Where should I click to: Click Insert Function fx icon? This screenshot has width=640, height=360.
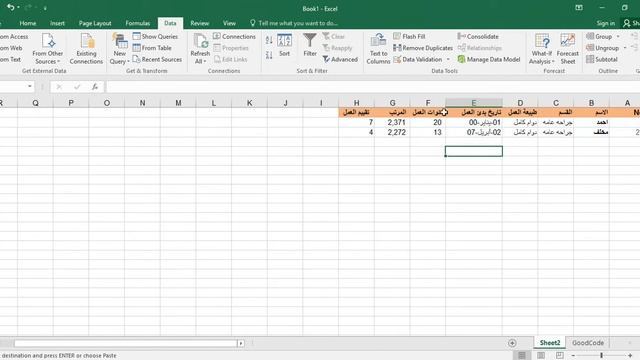click(95, 87)
